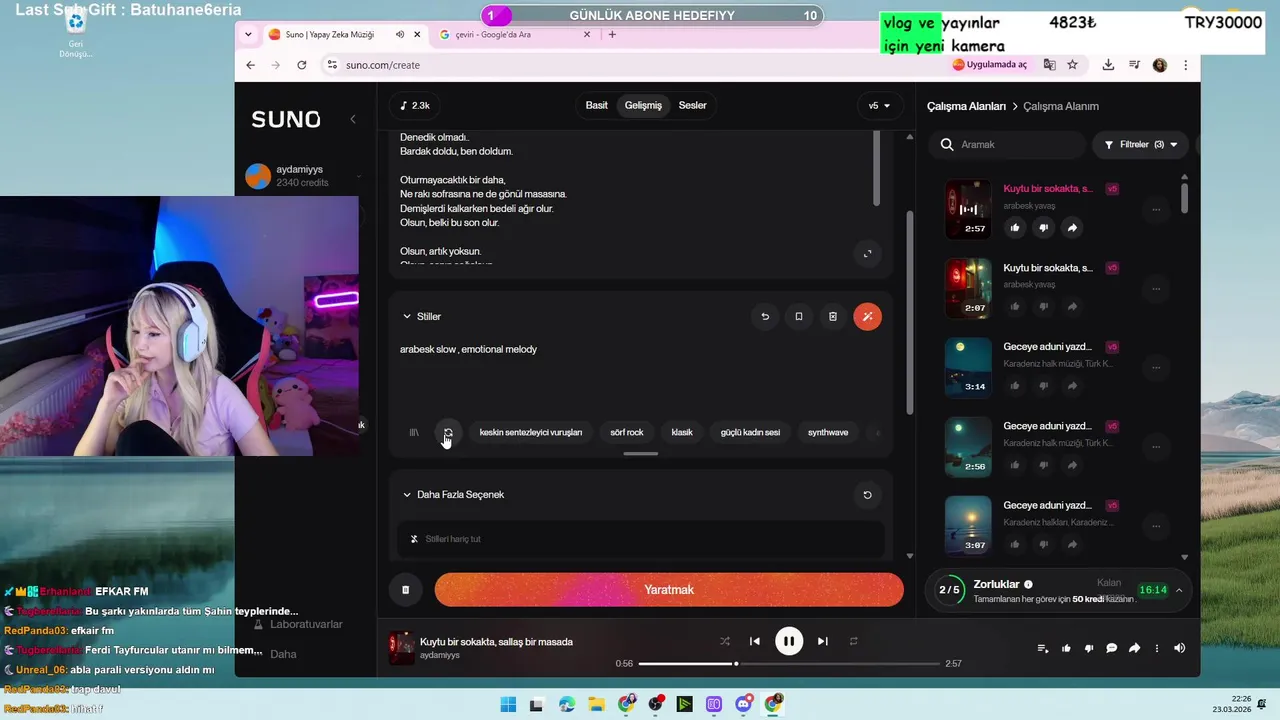The height and width of the screenshot is (720, 1280).
Task: Like the 2:56 Geceye aduni yazd track
Action: (1015, 465)
